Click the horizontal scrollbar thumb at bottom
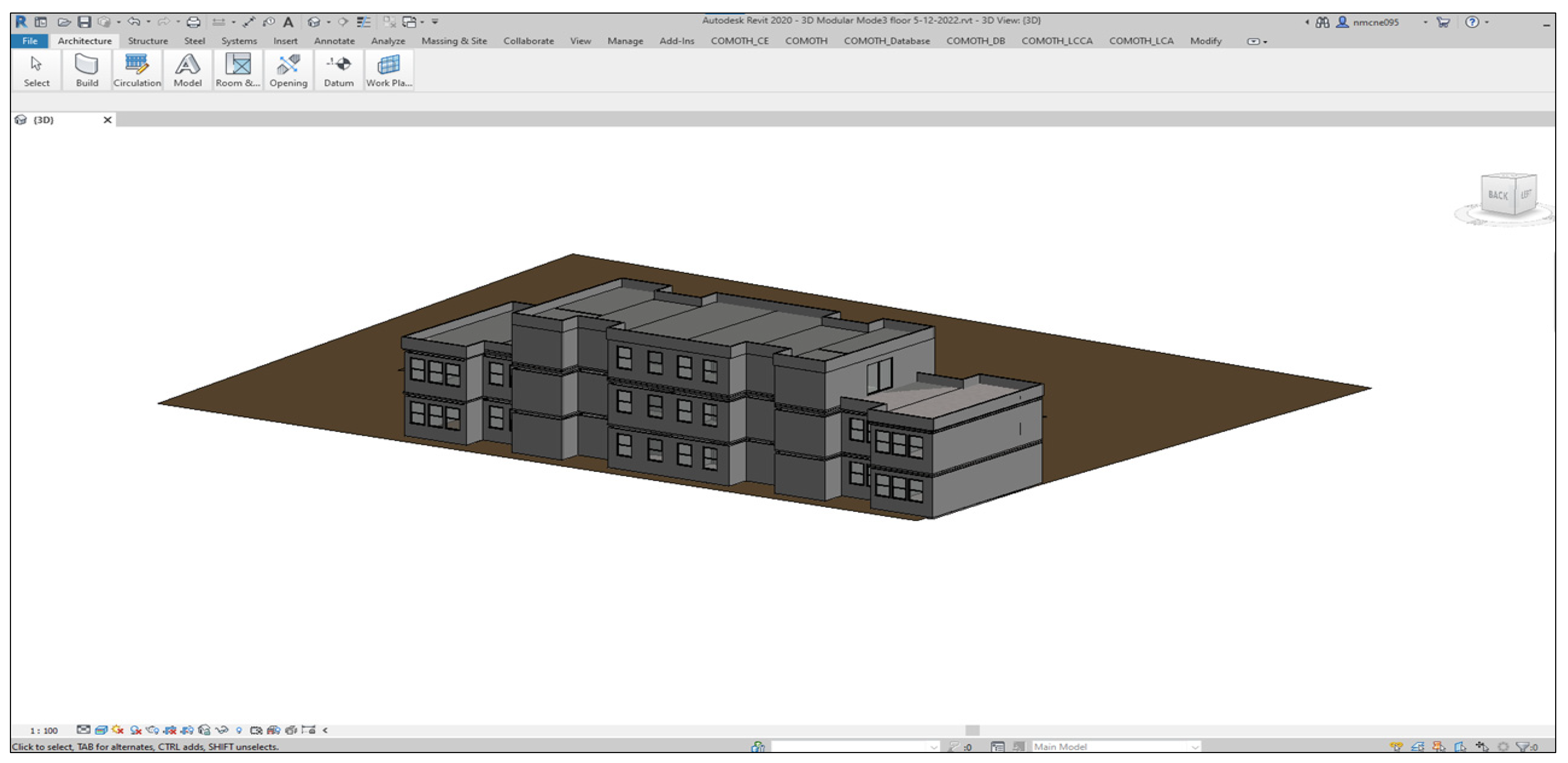Viewport: 1568px width, 763px height. pyautogui.click(x=972, y=730)
